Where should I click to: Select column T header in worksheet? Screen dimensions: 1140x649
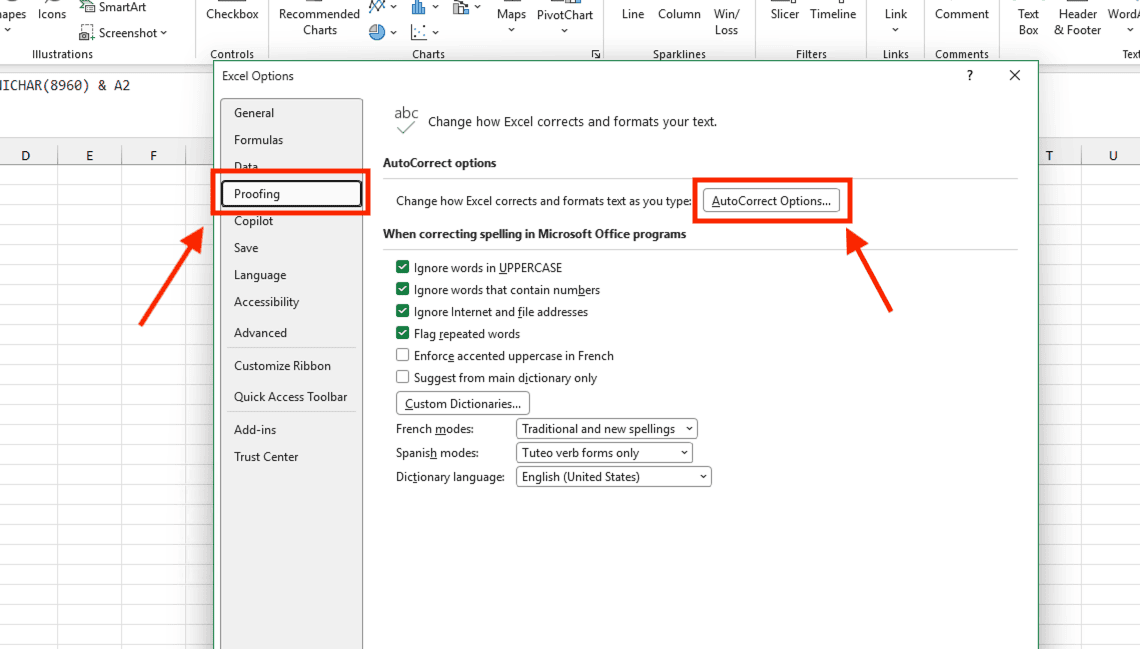coord(1049,156)
